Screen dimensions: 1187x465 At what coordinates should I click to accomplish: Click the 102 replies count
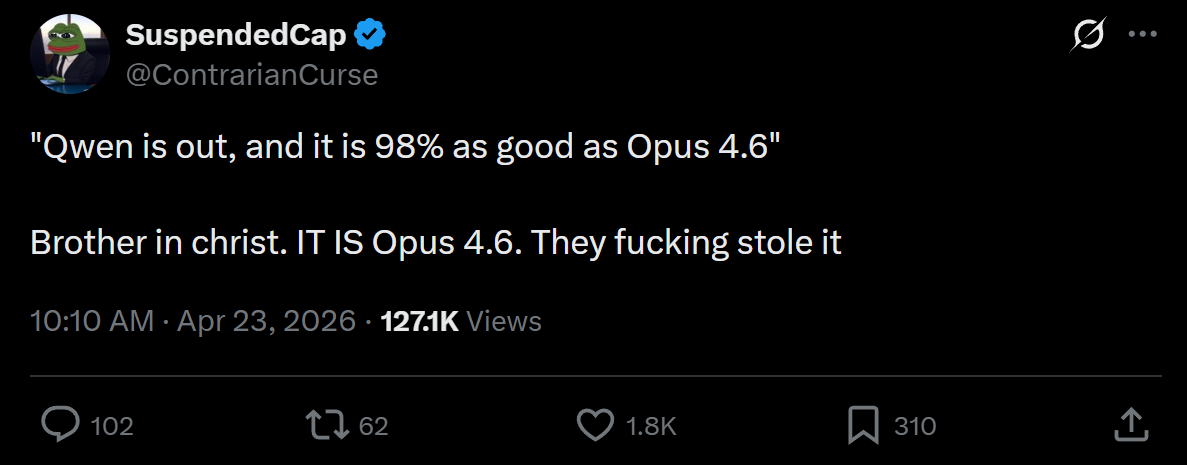[x=112, y=426]
